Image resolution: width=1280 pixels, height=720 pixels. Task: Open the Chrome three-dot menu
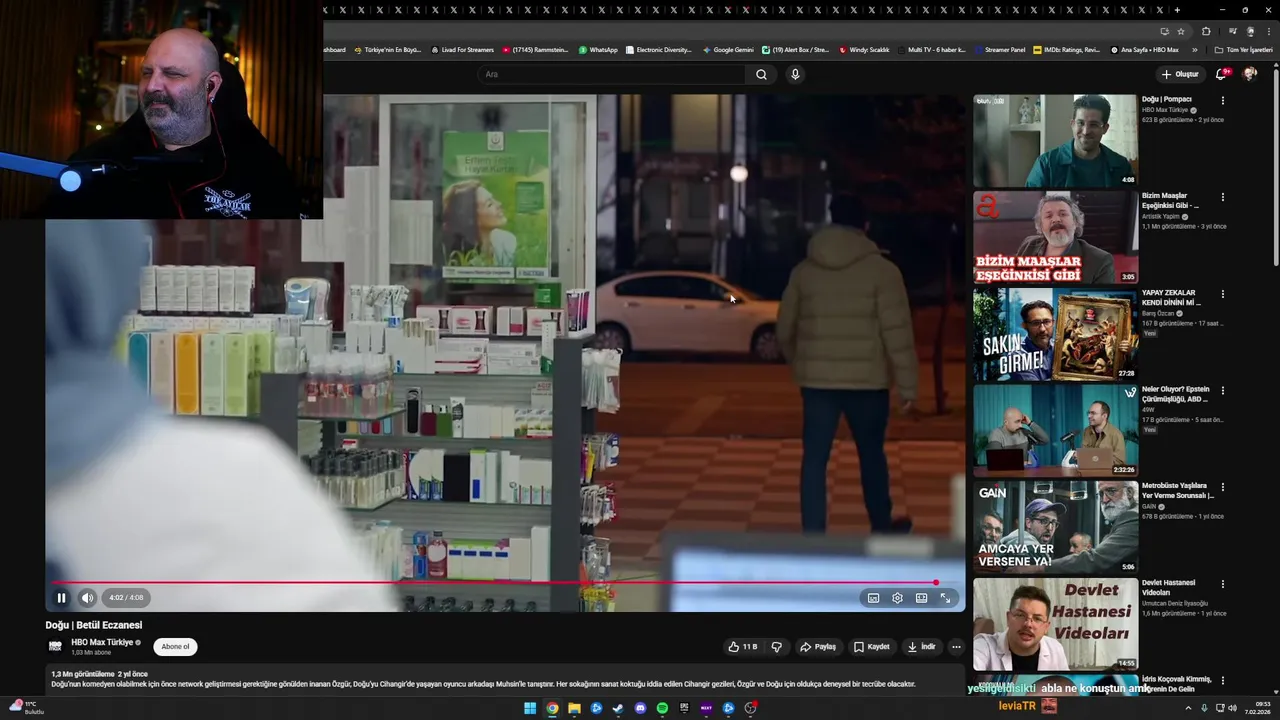pos(1268,31)
